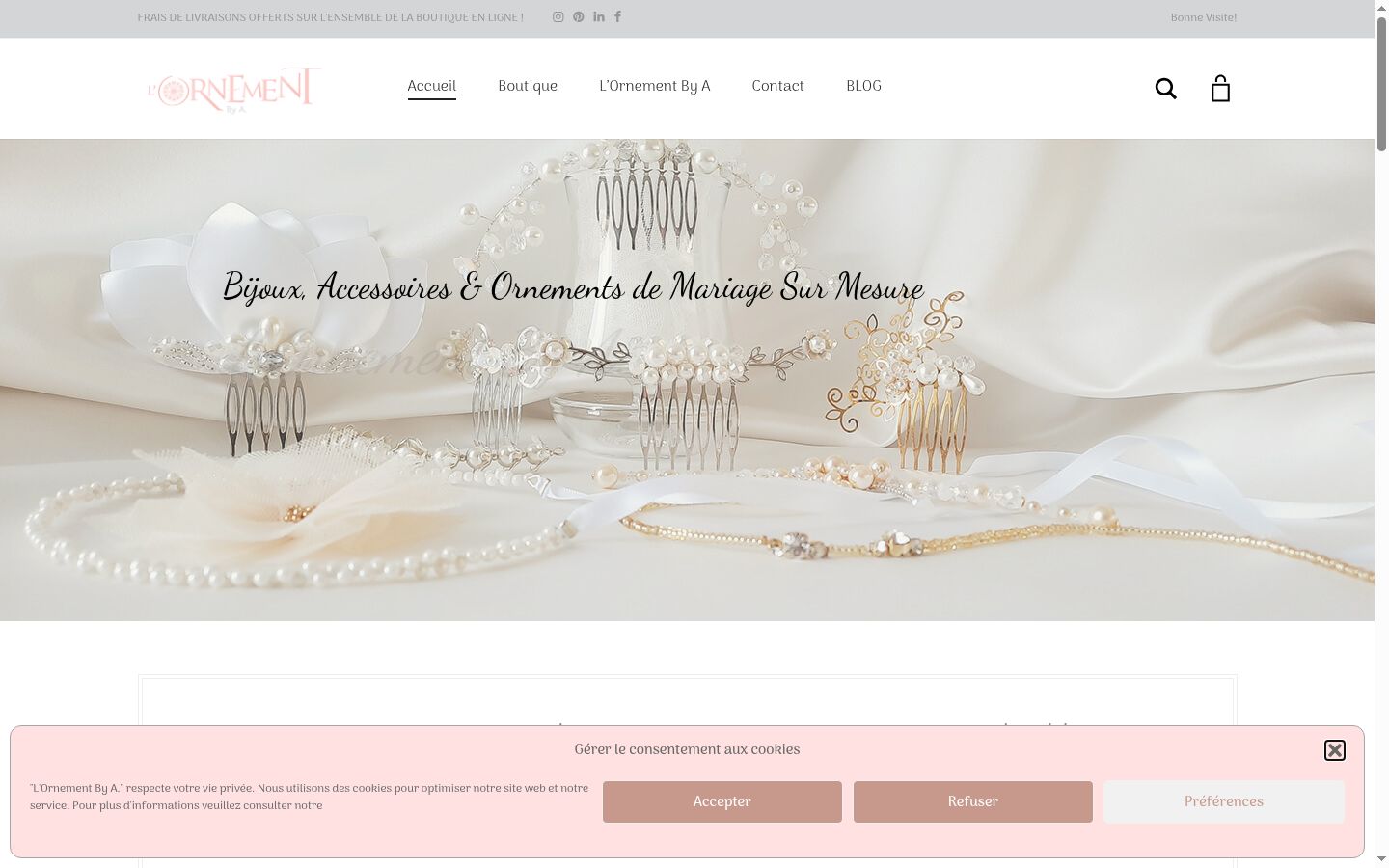Open the Boutique menu item
Image resolution: width=1389 pixels, height=868 pixels.
point(528,86)
